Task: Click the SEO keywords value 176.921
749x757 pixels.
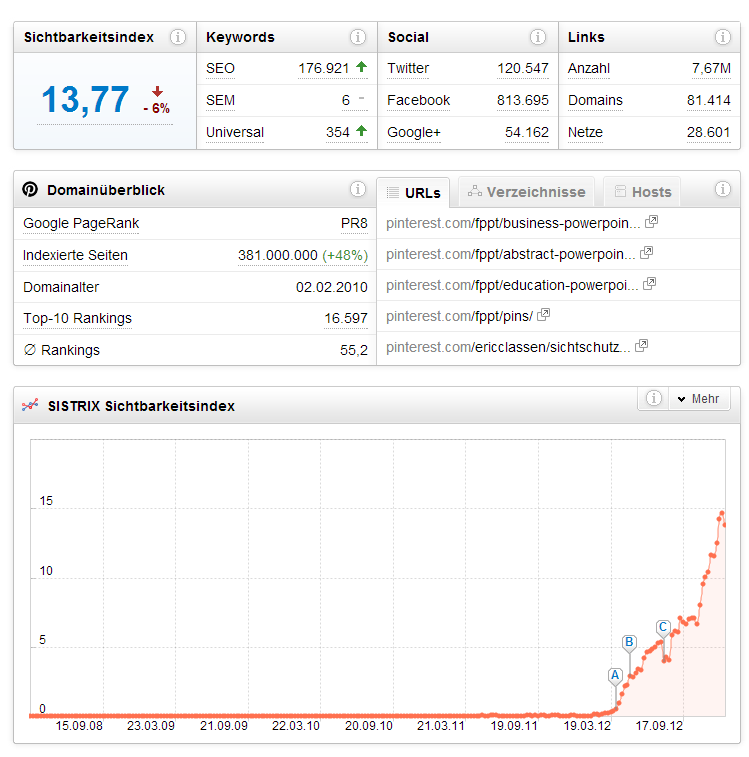Action: click(323, 68)
